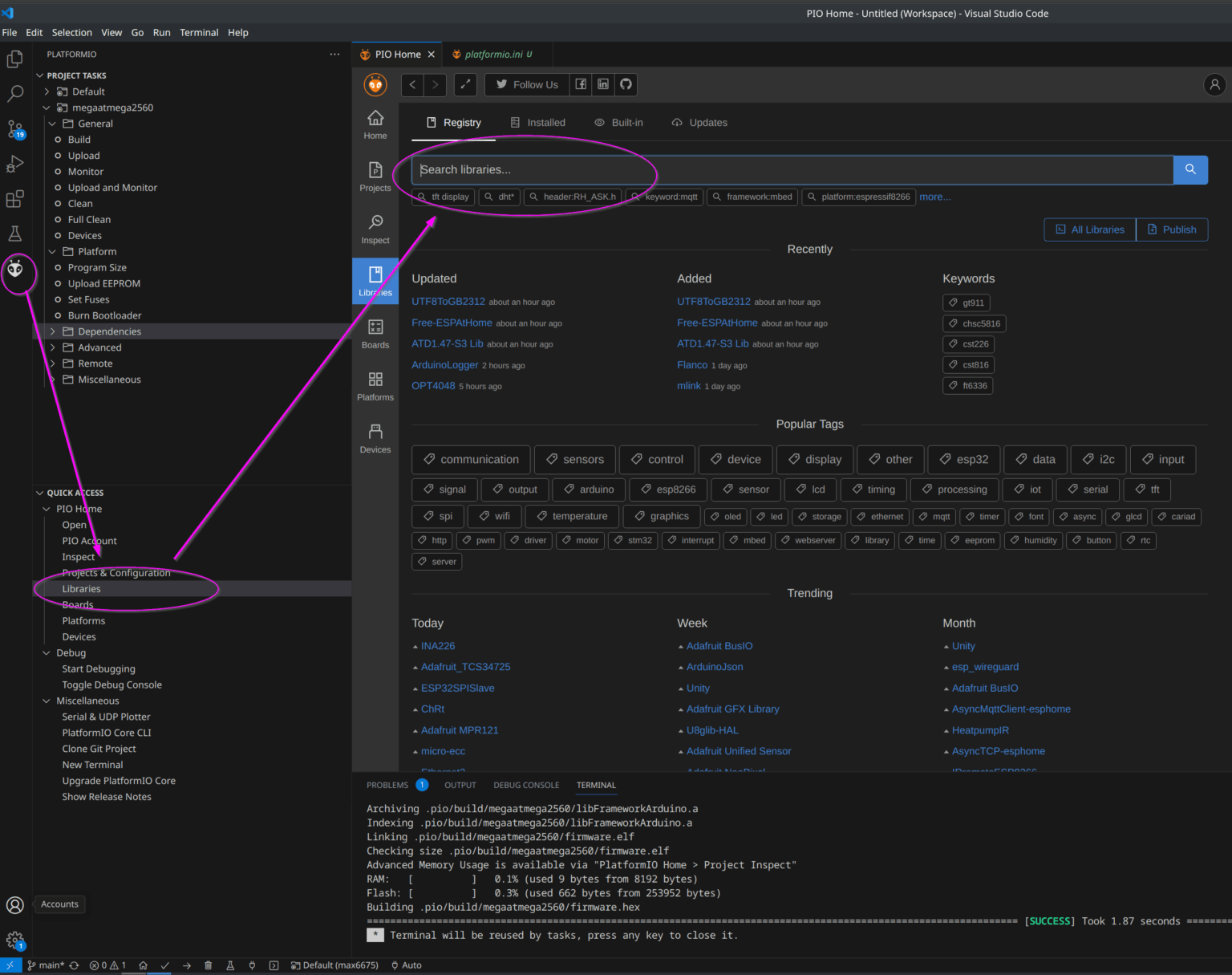Open the Projects panel in PIO sidebar
The width and height of the screenshot is (1232, 975).
[x=375, y=177]
